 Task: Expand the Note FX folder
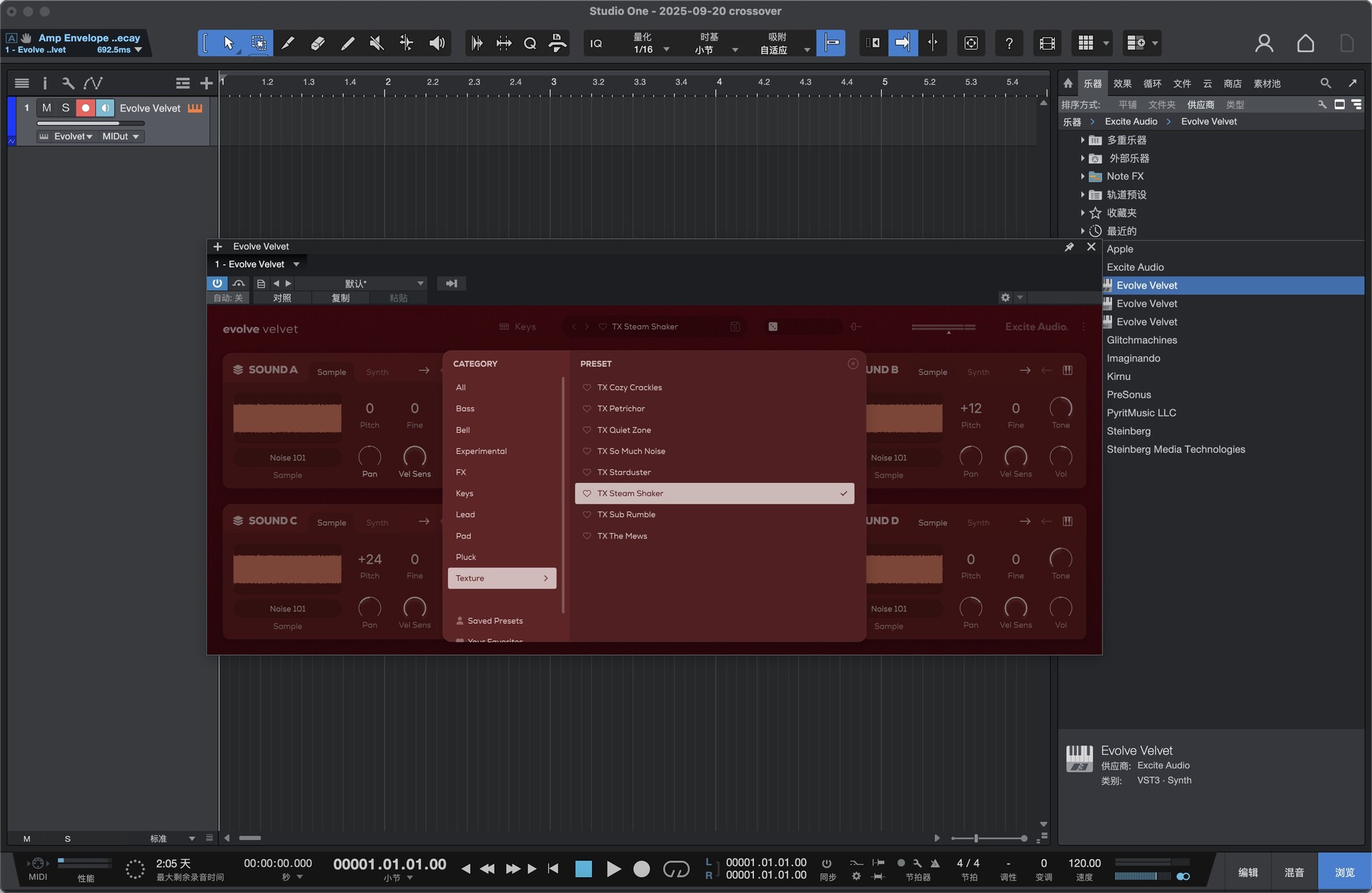[x=1083, y=176]
